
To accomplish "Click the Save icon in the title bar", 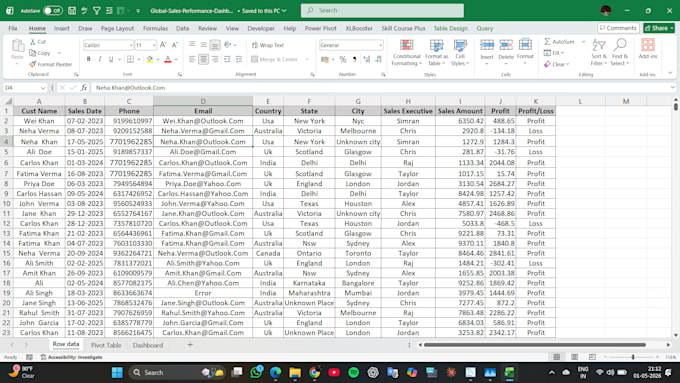I will click(x=72, y=10).
